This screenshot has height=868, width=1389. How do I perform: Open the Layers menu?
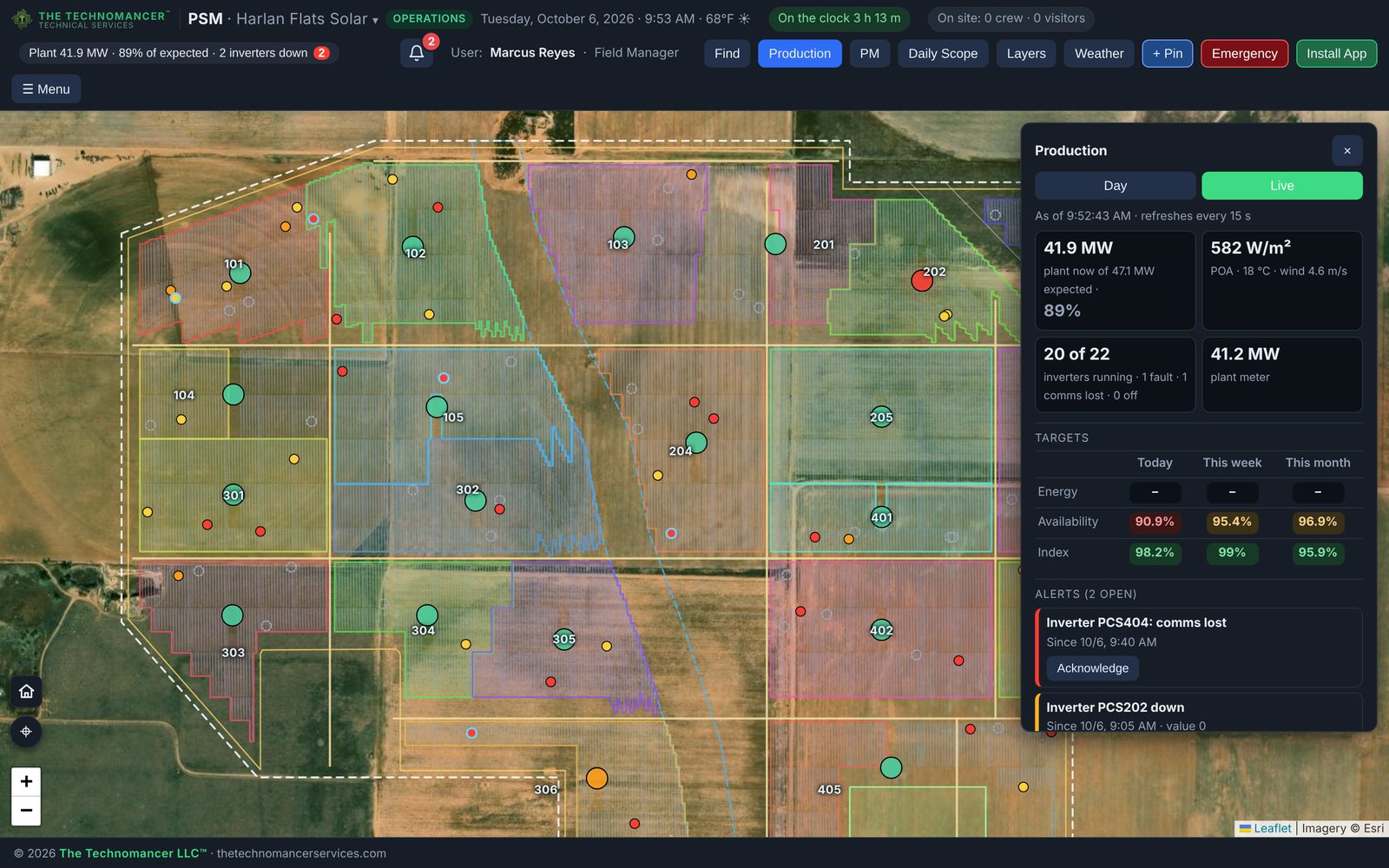pos(1026,53)
